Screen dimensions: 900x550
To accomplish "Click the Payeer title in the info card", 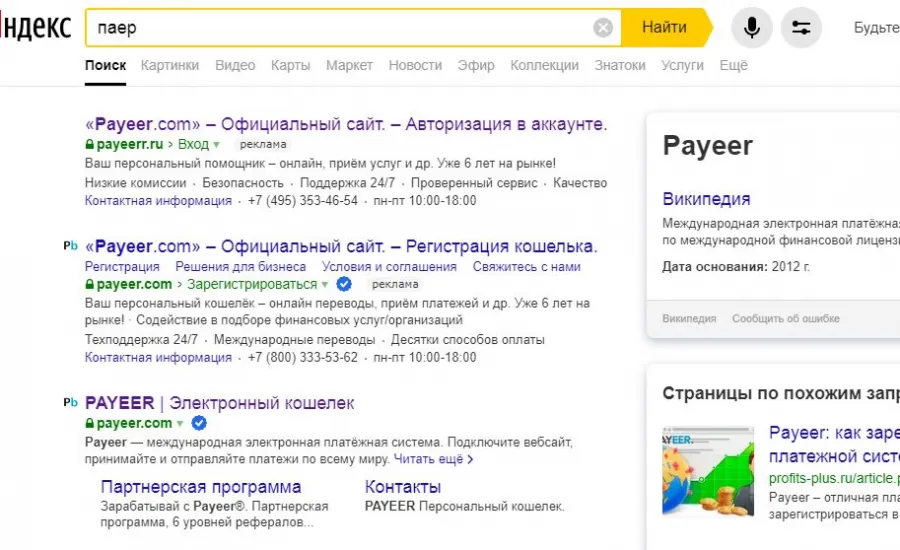I will coord(707,146).
